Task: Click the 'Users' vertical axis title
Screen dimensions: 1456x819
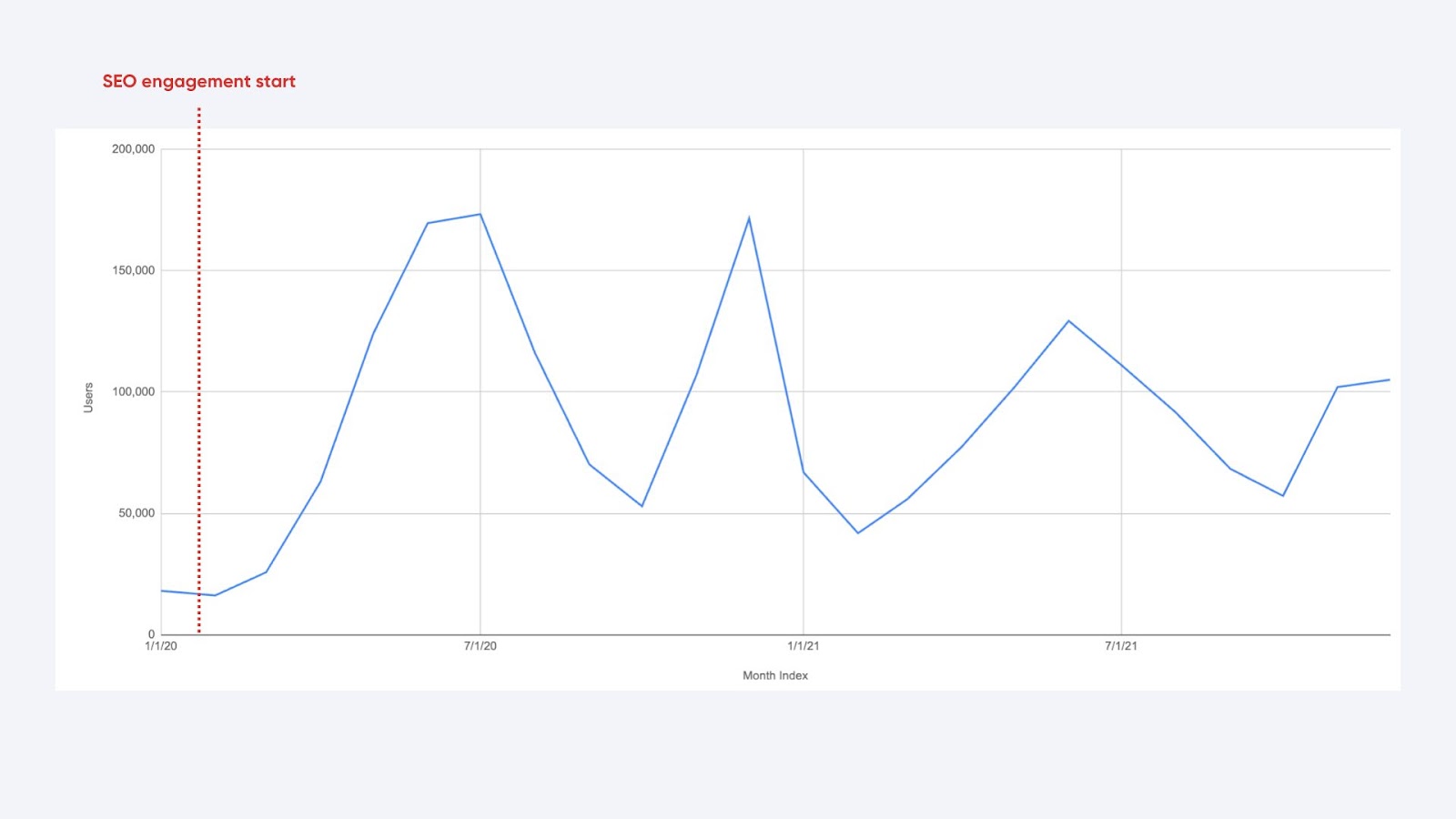Action: [x=88, y=398]
